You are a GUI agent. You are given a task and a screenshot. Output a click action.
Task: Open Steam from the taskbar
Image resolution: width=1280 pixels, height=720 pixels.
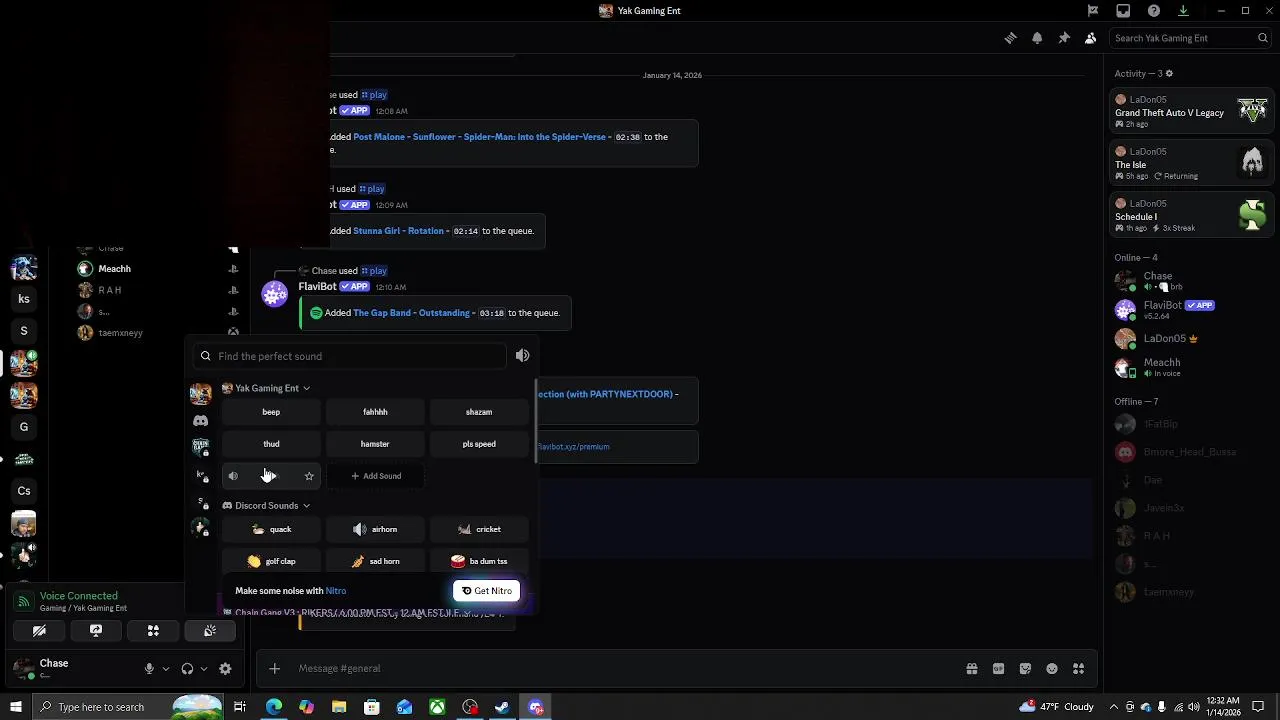[x=503, y=707]
